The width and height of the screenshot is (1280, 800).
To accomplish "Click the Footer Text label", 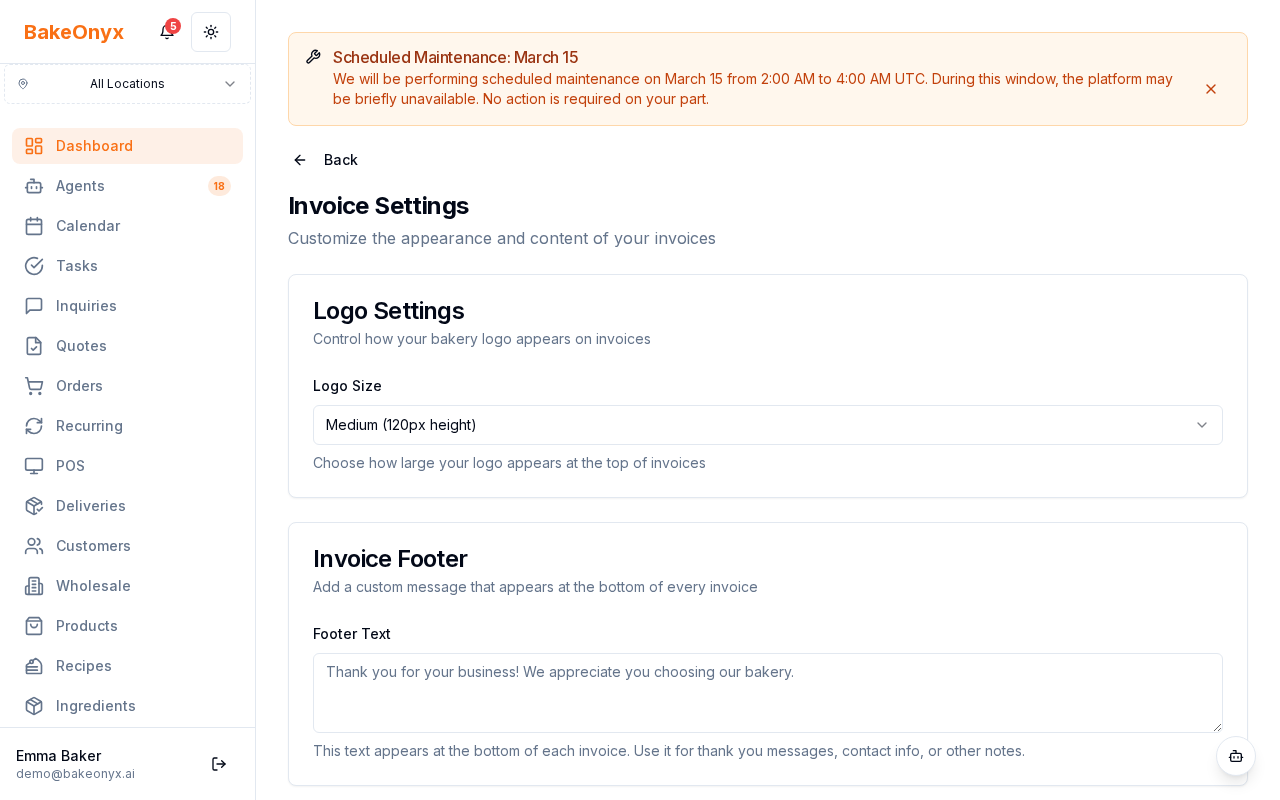I will pyautogui.click(x=352, y=634).
